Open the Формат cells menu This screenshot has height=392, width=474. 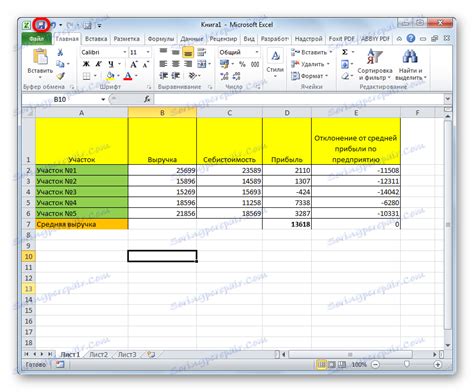(309, 76)
